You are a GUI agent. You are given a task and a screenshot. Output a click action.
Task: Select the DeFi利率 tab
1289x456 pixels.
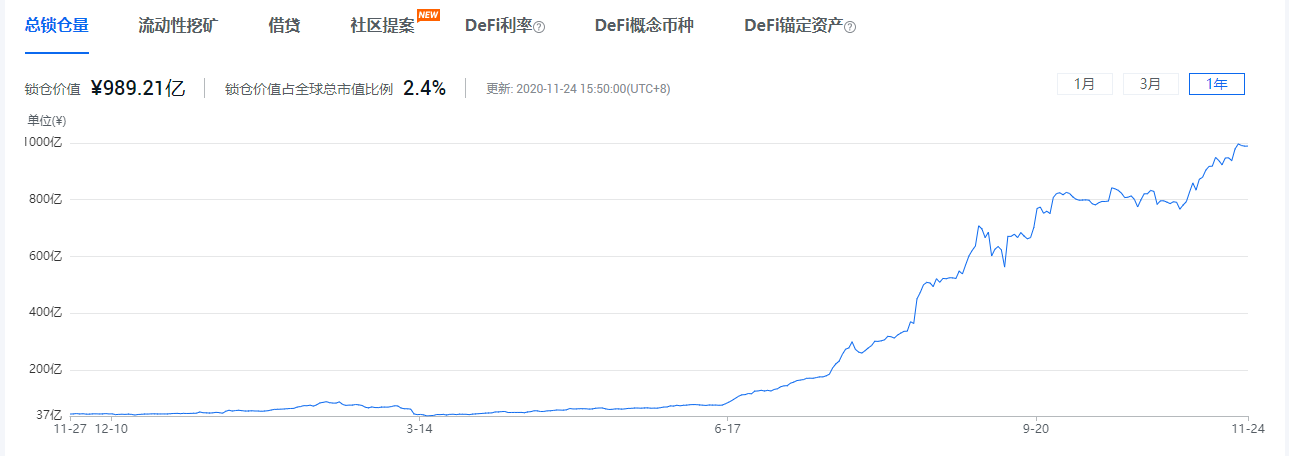[498, 26]
